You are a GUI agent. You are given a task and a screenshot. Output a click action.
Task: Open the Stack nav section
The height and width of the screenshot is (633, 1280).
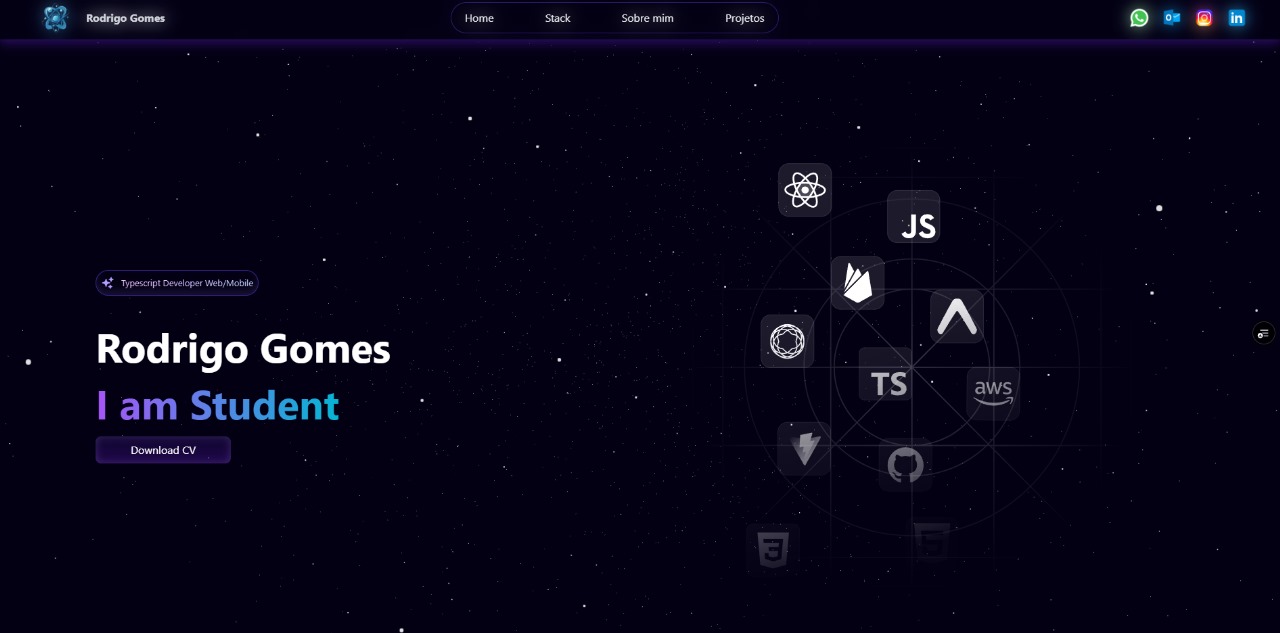tap(558, 18)
